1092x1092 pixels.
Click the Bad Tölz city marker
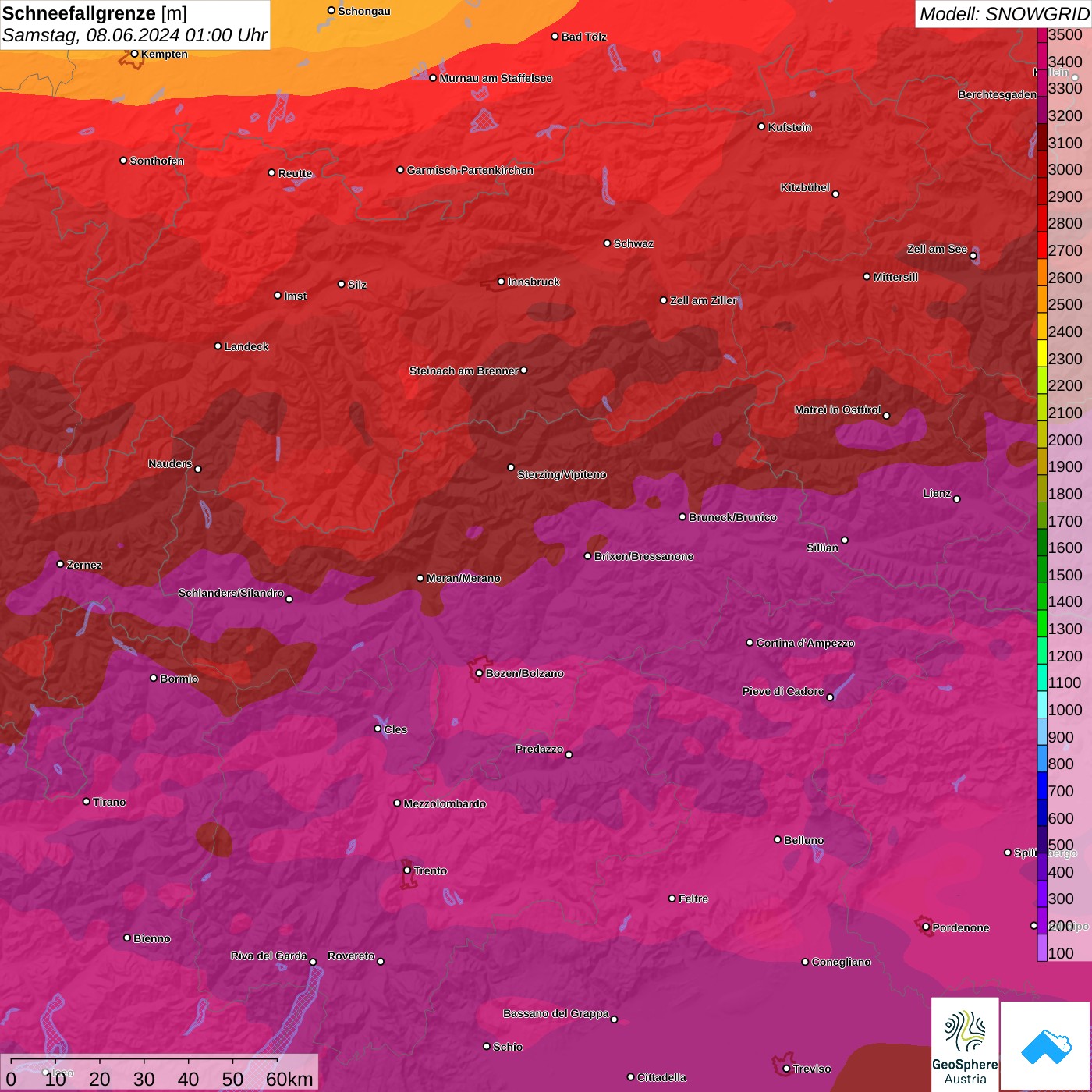[555, 37]
